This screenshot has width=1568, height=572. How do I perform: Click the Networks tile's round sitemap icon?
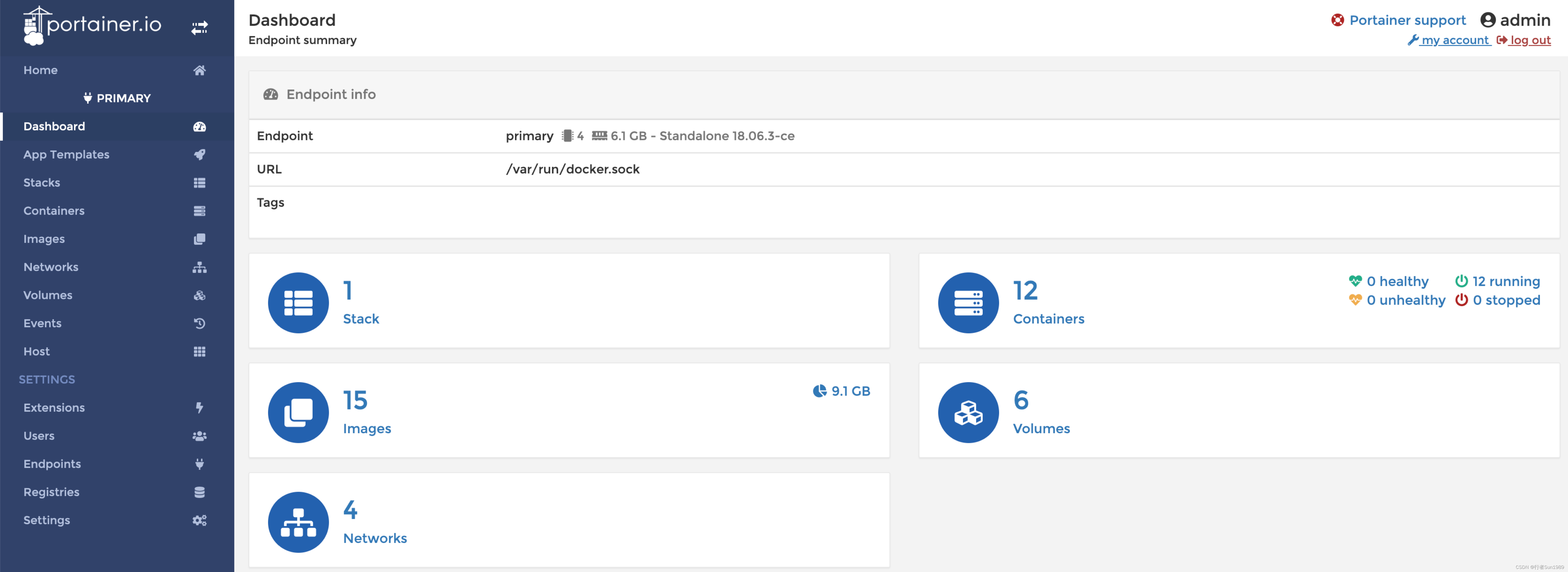click(x=298, y=522)
